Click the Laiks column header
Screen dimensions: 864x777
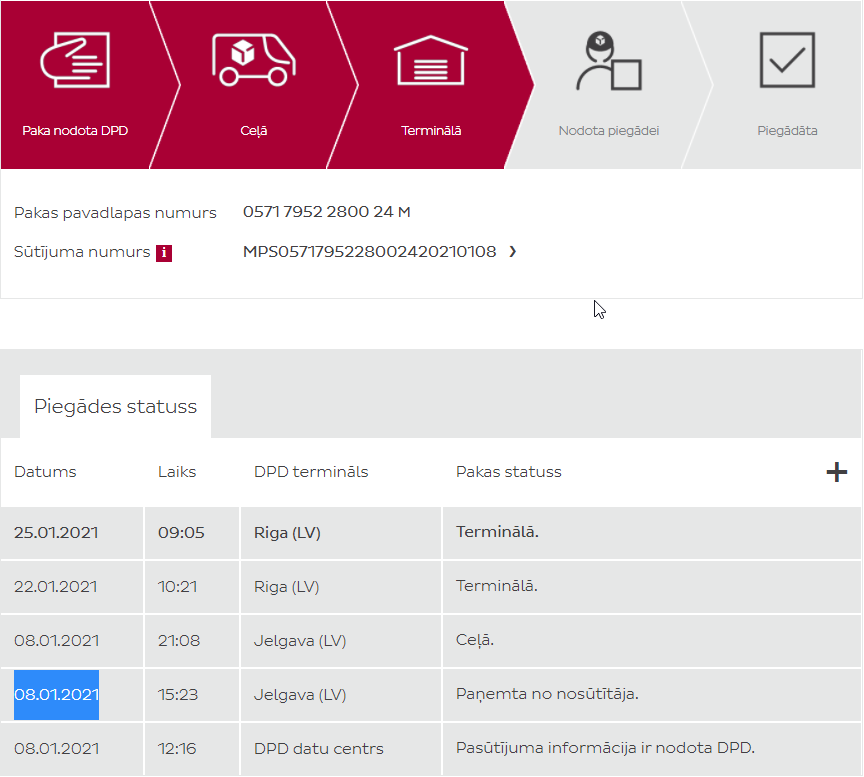click(177, 472)
